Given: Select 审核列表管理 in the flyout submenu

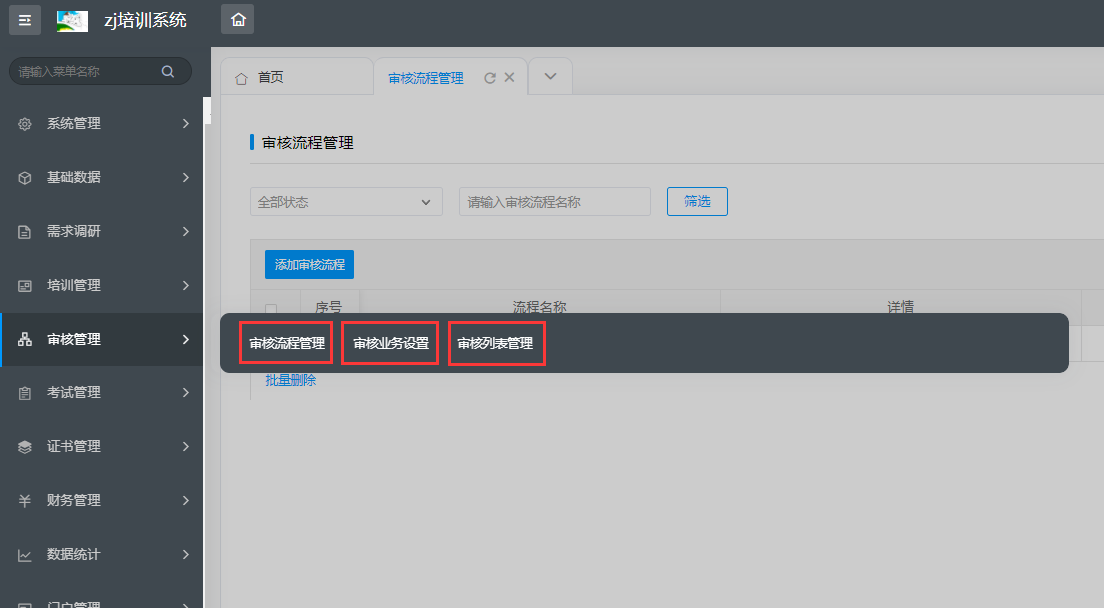Looking at the screenshot, I should [495, 343].
